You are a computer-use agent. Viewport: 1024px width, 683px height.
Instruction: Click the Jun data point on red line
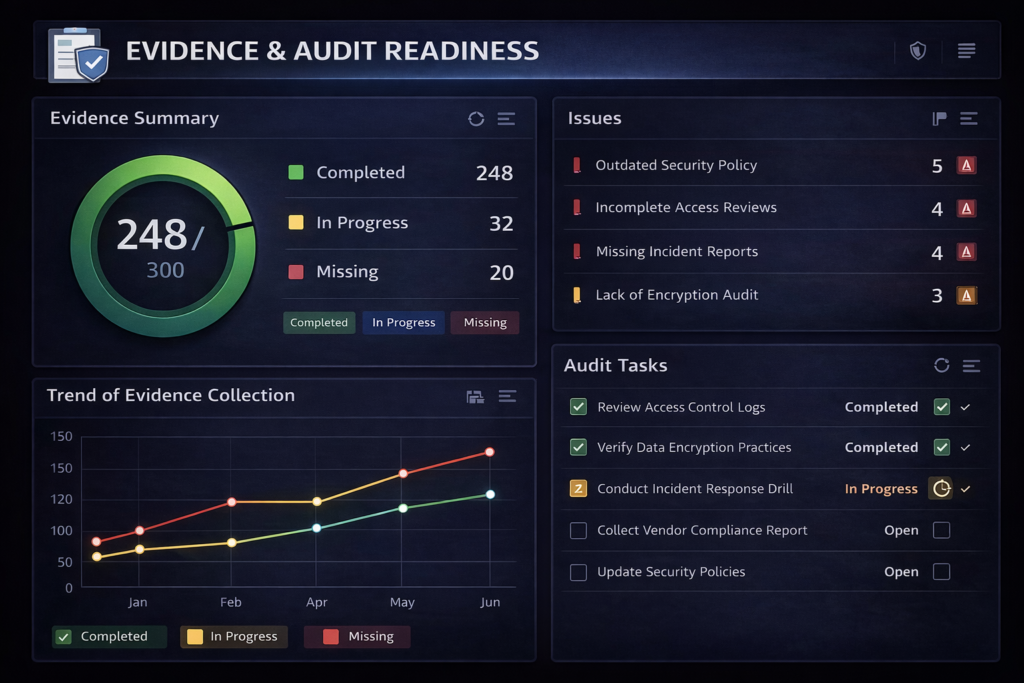point(490,452)
